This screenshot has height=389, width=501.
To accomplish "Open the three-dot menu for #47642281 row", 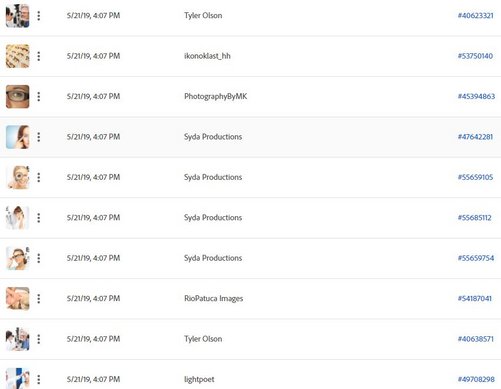I will [x=39, y=137].
